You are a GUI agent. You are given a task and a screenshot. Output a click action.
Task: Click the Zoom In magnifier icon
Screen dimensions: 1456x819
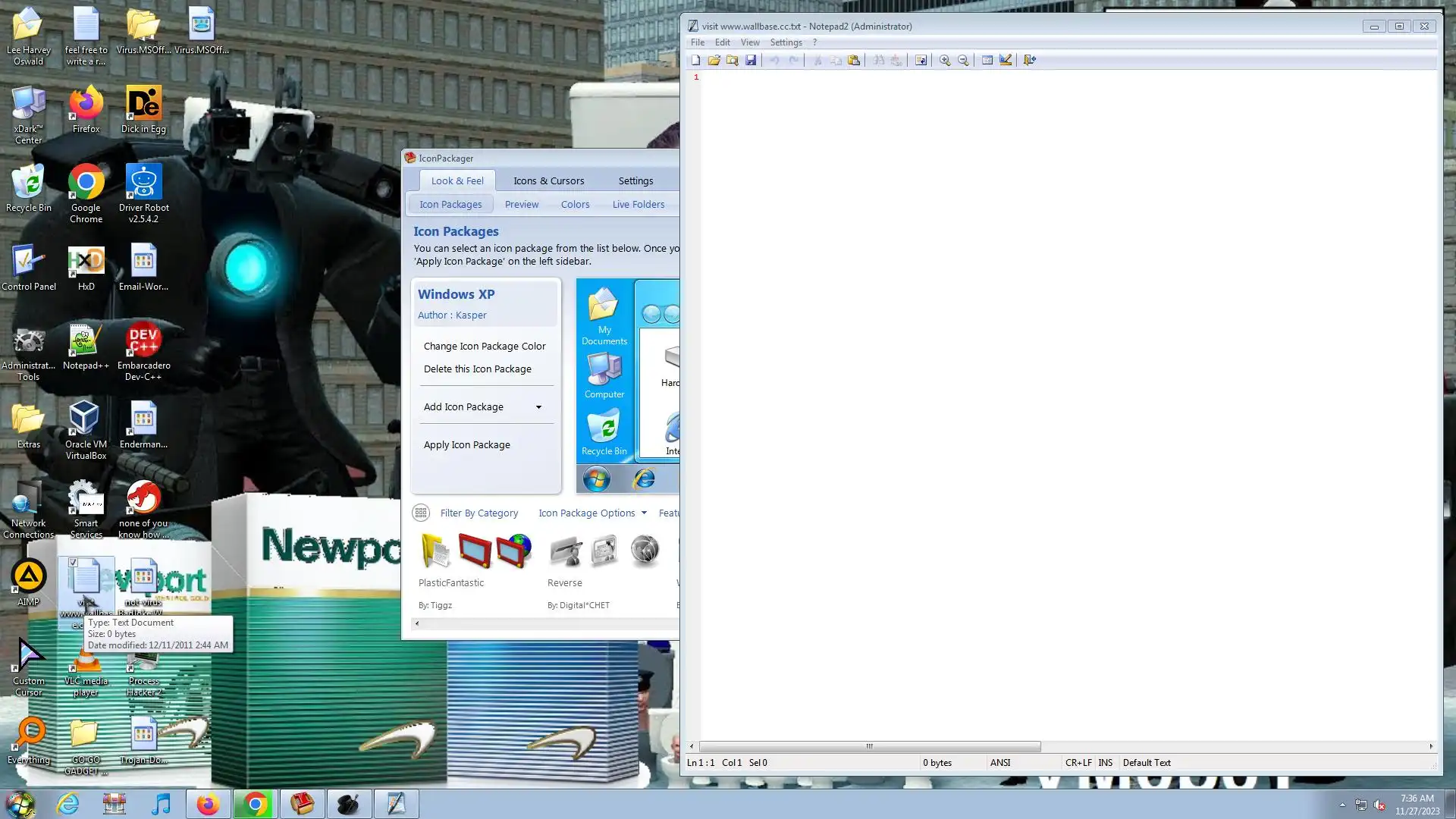click(x=945, y=60)
